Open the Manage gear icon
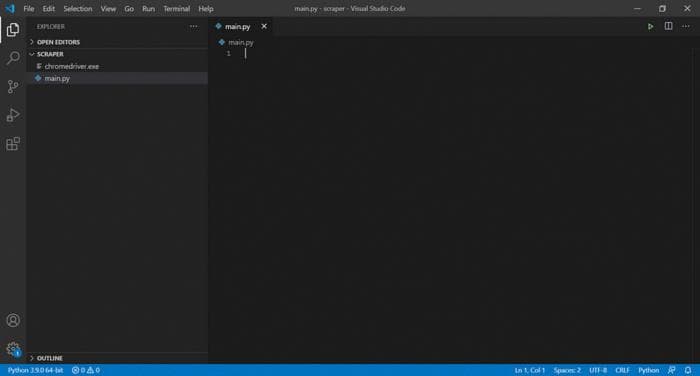 tap(13, 349)
